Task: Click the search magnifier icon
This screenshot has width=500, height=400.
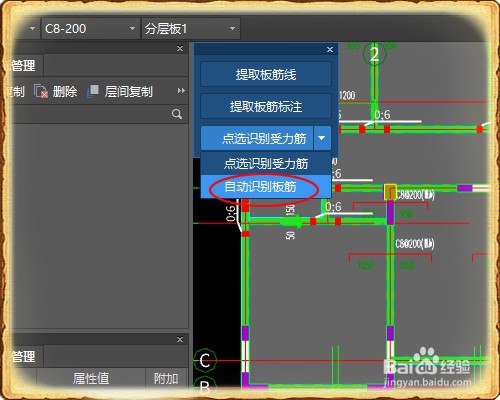Action: click(x=177, y=114)
